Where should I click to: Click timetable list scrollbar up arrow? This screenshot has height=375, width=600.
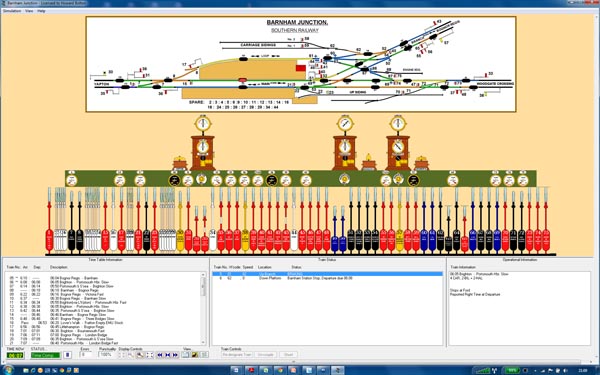(203, 275)
